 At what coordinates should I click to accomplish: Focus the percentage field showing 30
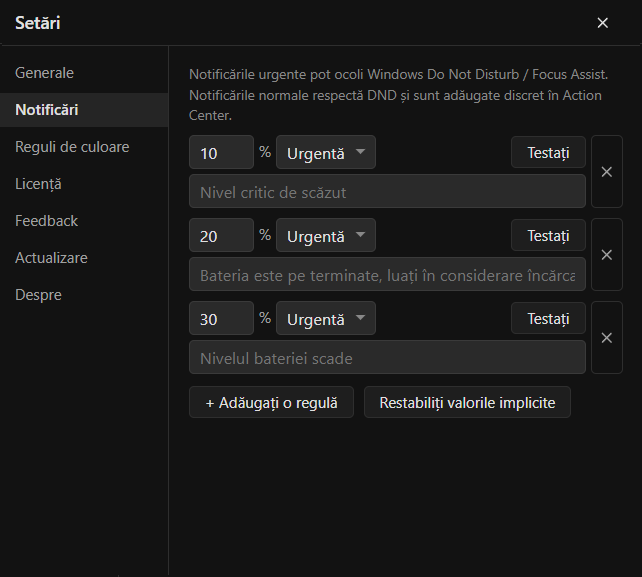(x=222, y=318)
